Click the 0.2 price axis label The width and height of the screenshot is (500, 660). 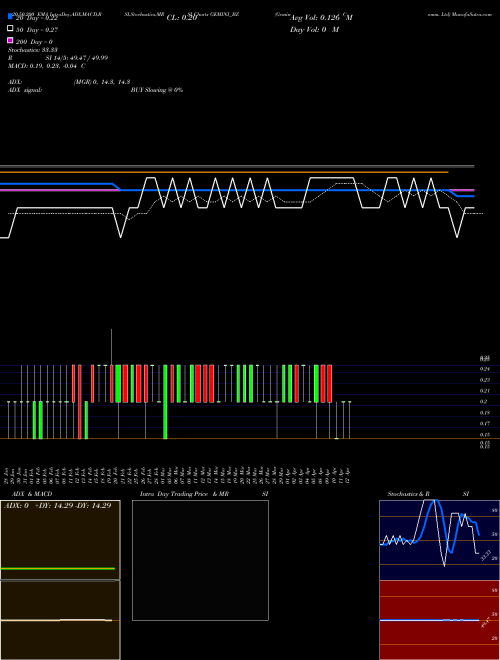(484, 402)
